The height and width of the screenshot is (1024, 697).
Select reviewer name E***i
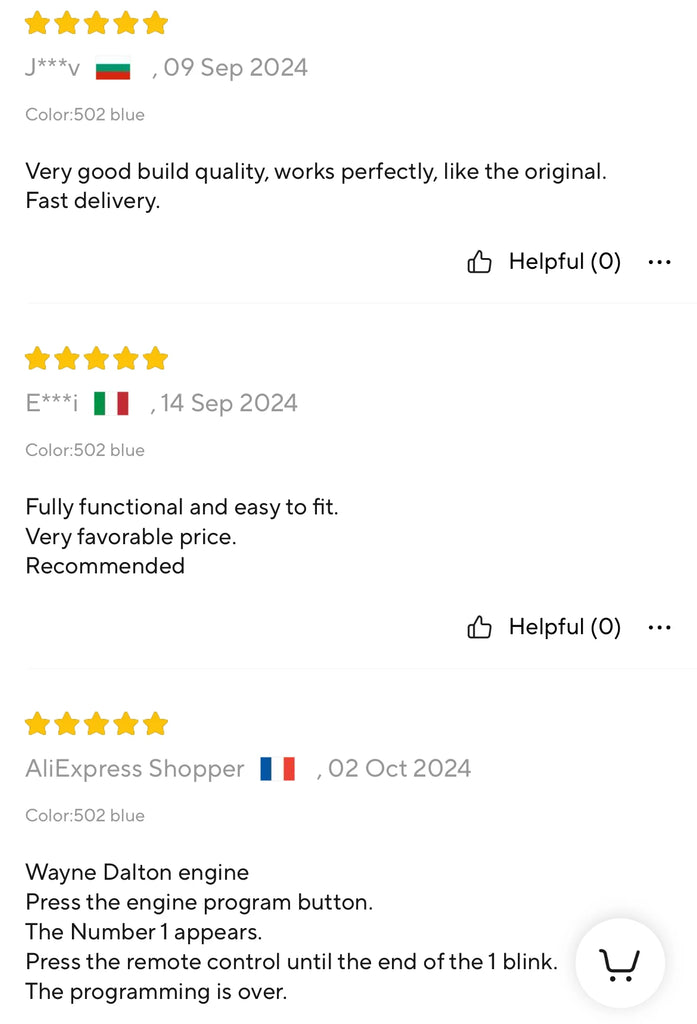[52, 404]
